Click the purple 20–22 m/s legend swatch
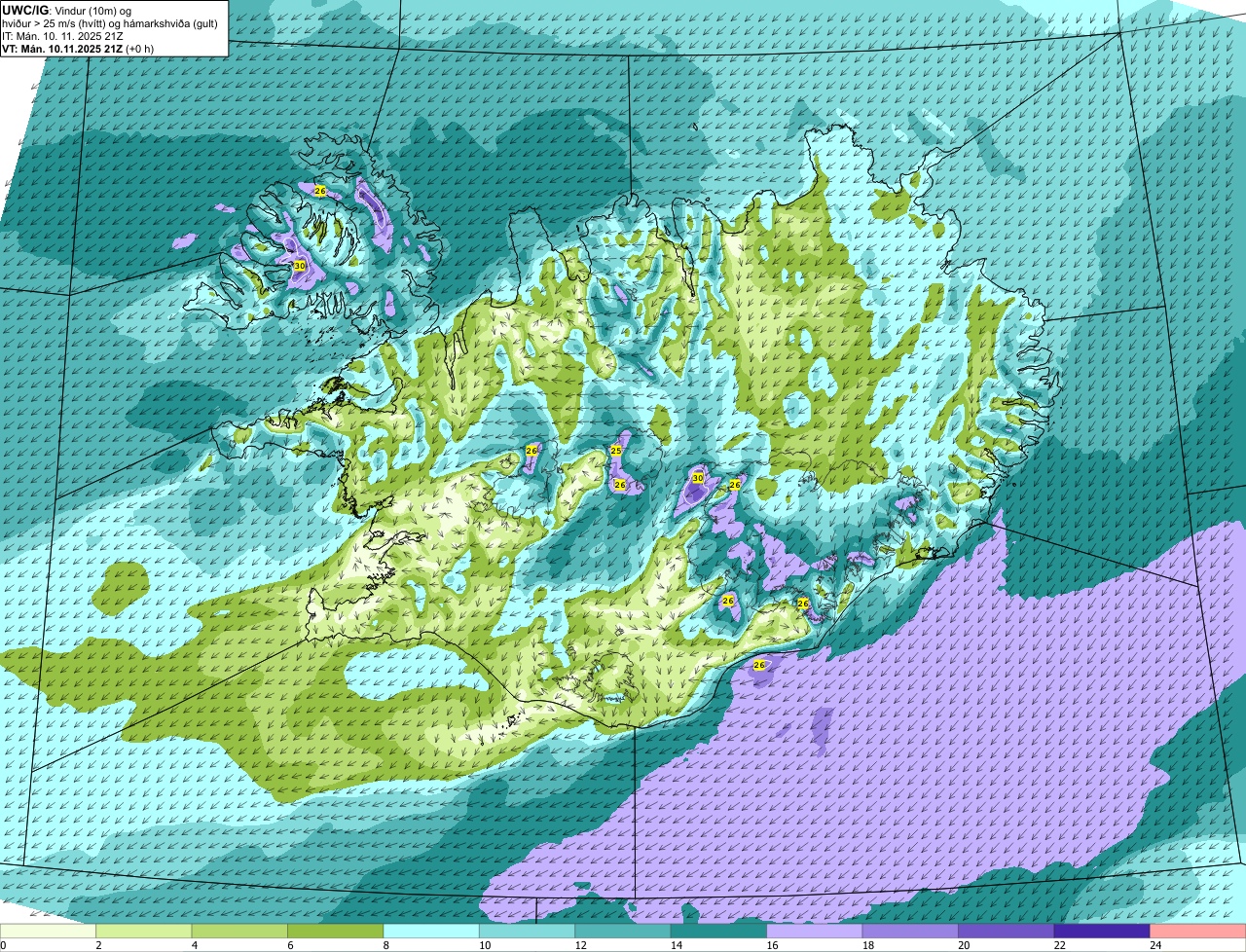The height and width of the screenshot is (952, 1246). [x=1007, y=931]
